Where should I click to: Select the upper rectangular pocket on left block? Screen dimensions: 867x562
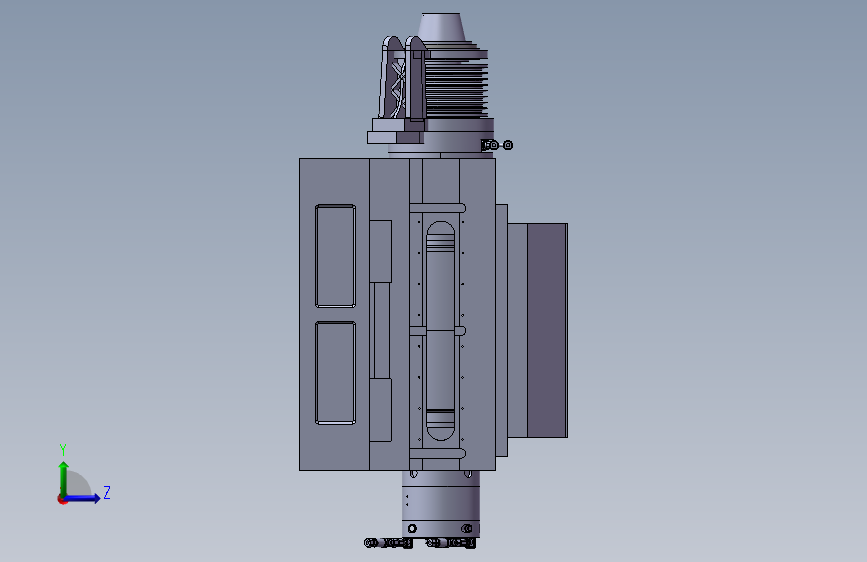pyautogui.click(x=335, y=256)
